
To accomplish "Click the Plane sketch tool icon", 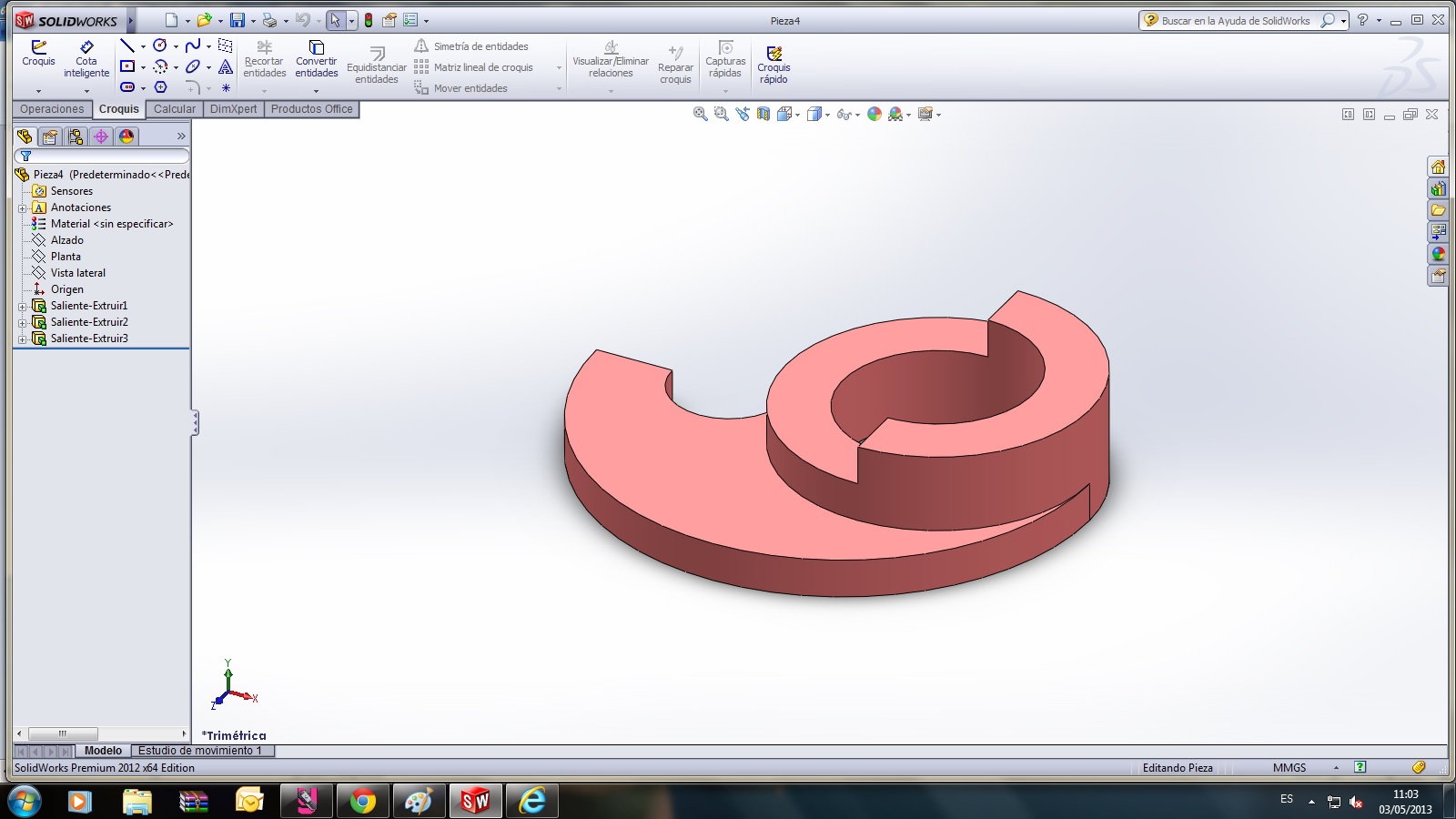I will (x=226, y=45).
